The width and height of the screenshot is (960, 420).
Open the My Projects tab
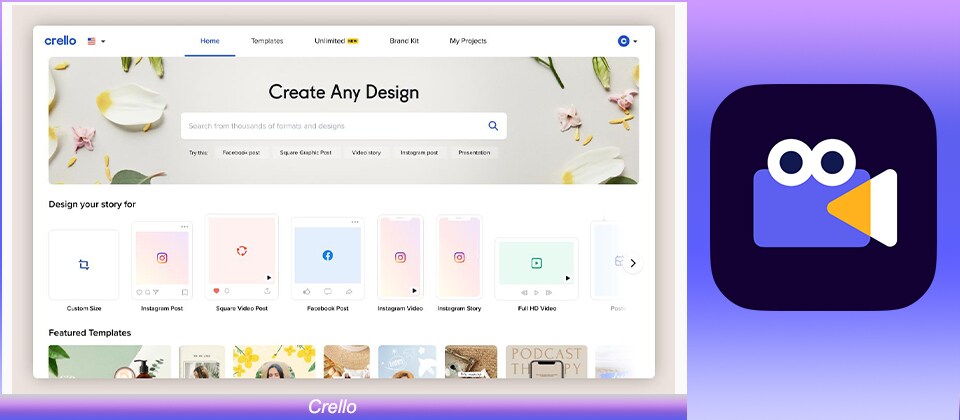(468, 41)
